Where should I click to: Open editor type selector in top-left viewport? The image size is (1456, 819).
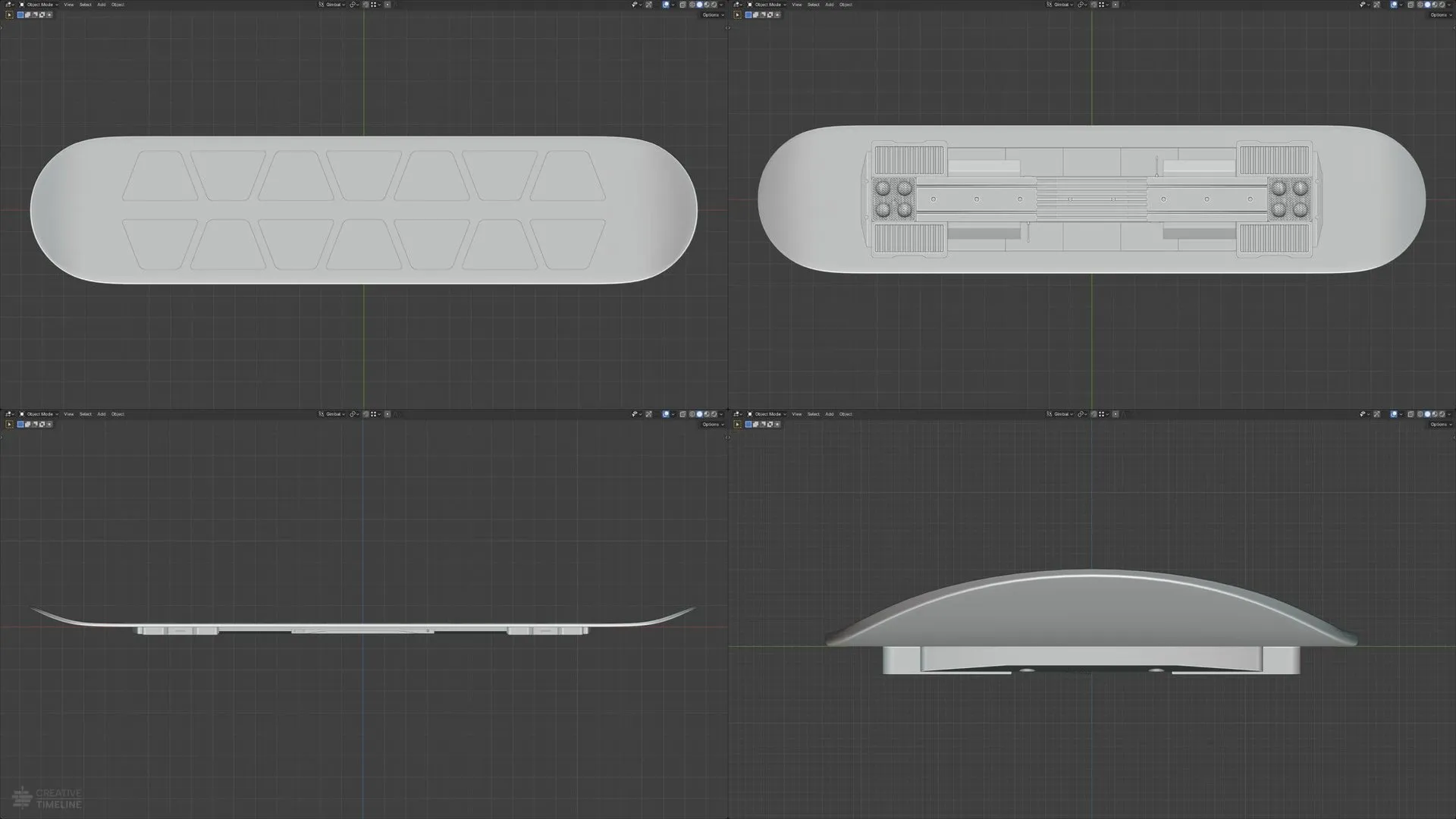pos(9,5)
